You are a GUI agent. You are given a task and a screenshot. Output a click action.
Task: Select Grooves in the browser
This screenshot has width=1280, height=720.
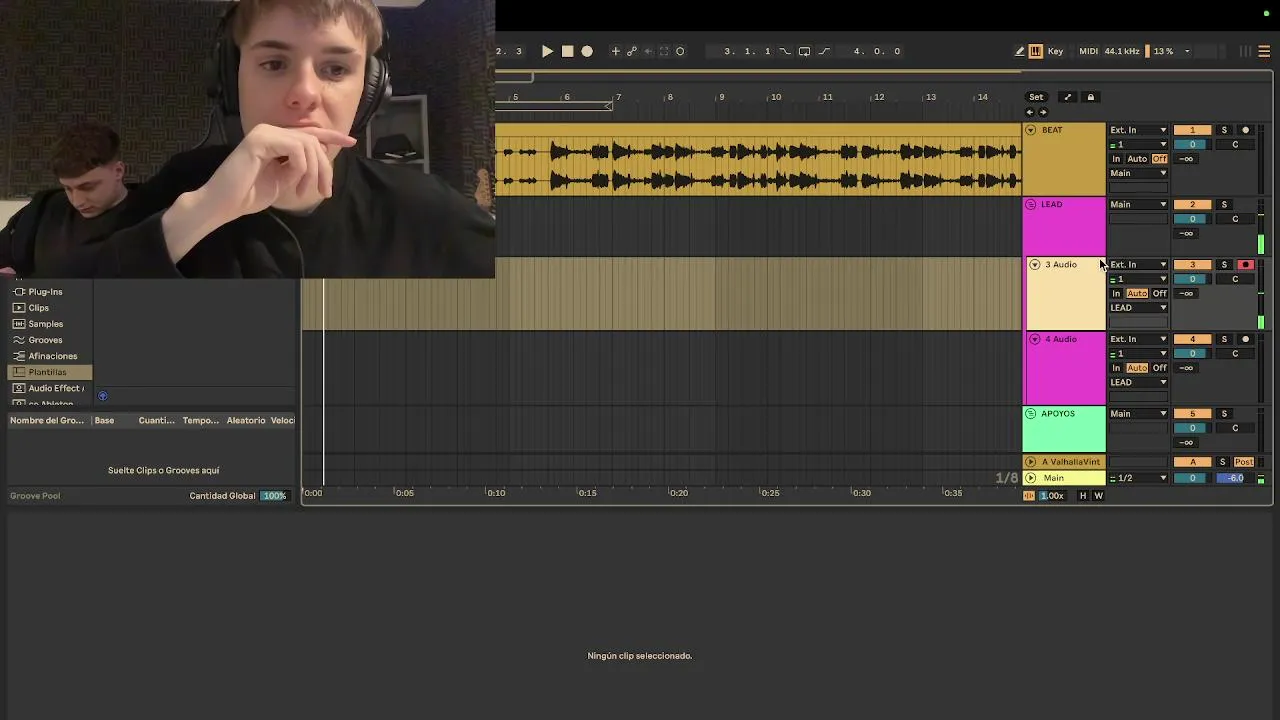[45, 340]
